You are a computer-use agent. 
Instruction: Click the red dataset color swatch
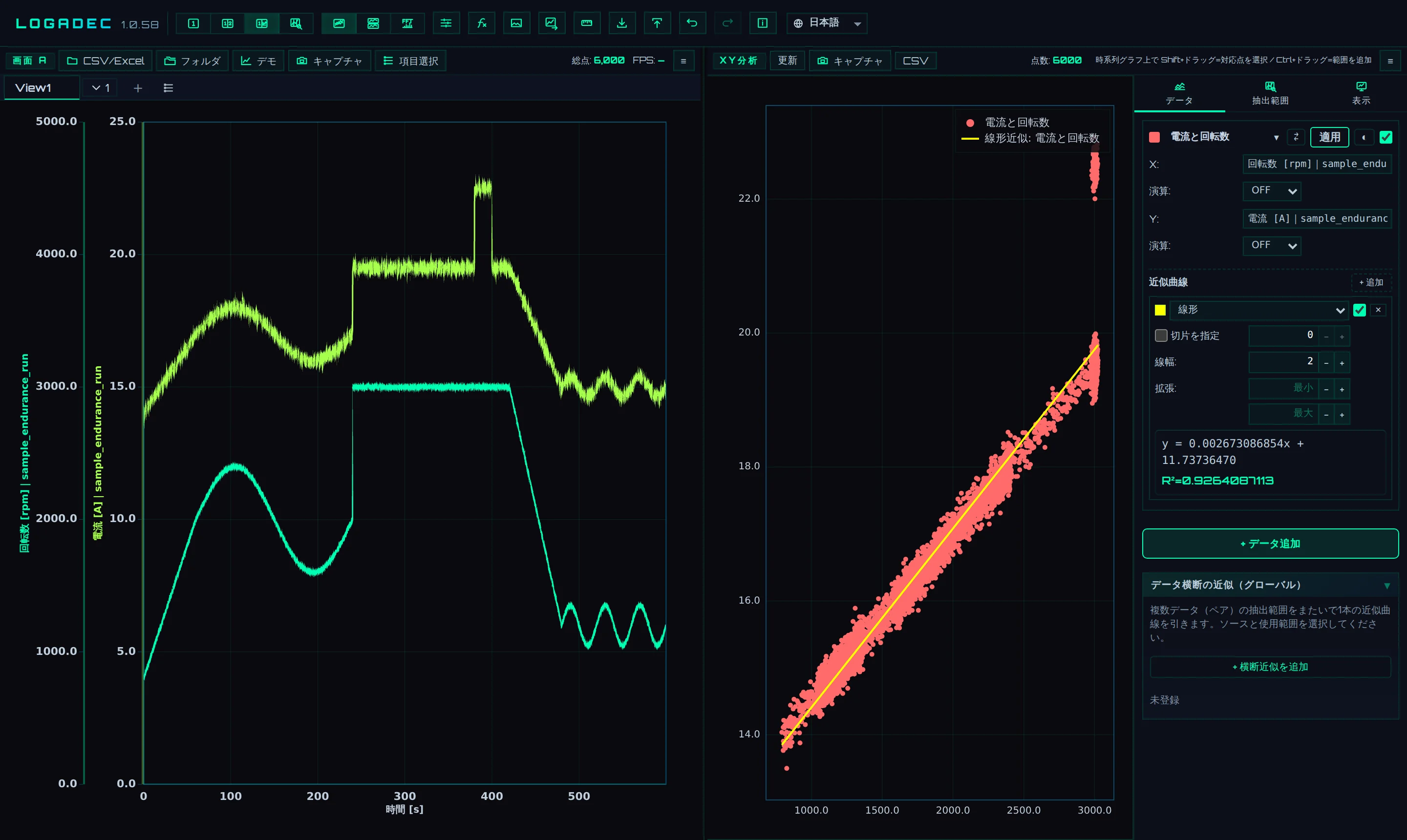click(x=1154, y=137)
